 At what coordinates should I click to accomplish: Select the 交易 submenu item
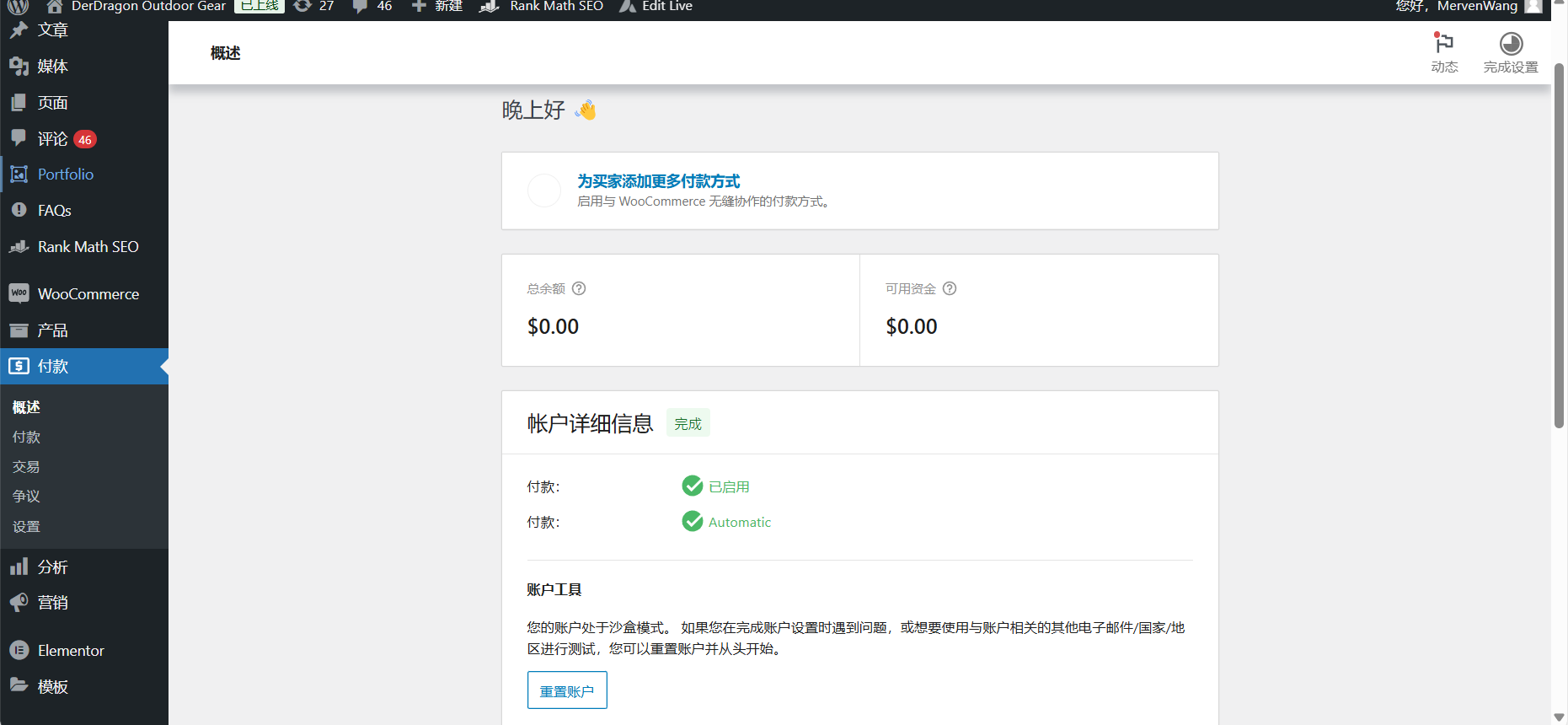click(26, 467)
